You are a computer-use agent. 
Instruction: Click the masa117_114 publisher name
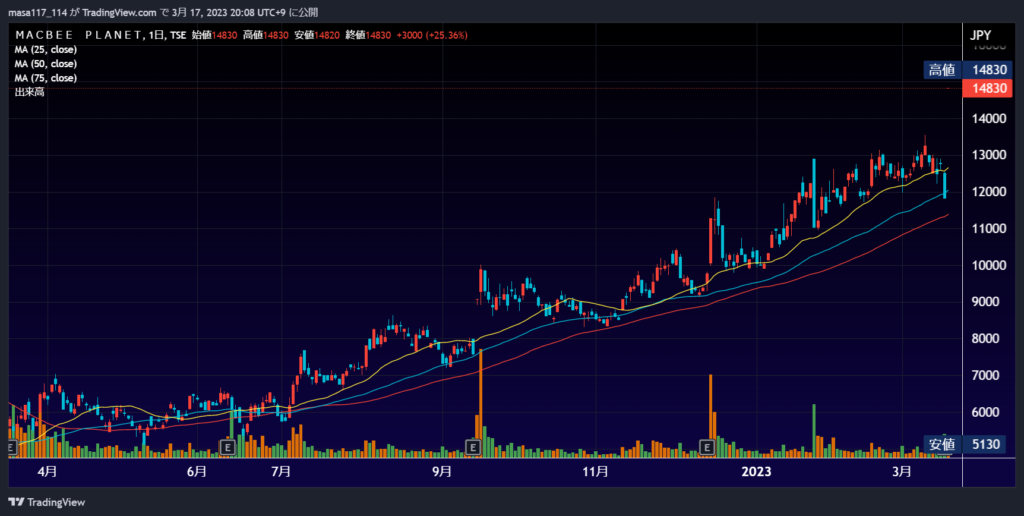click(x=37, y=12)
